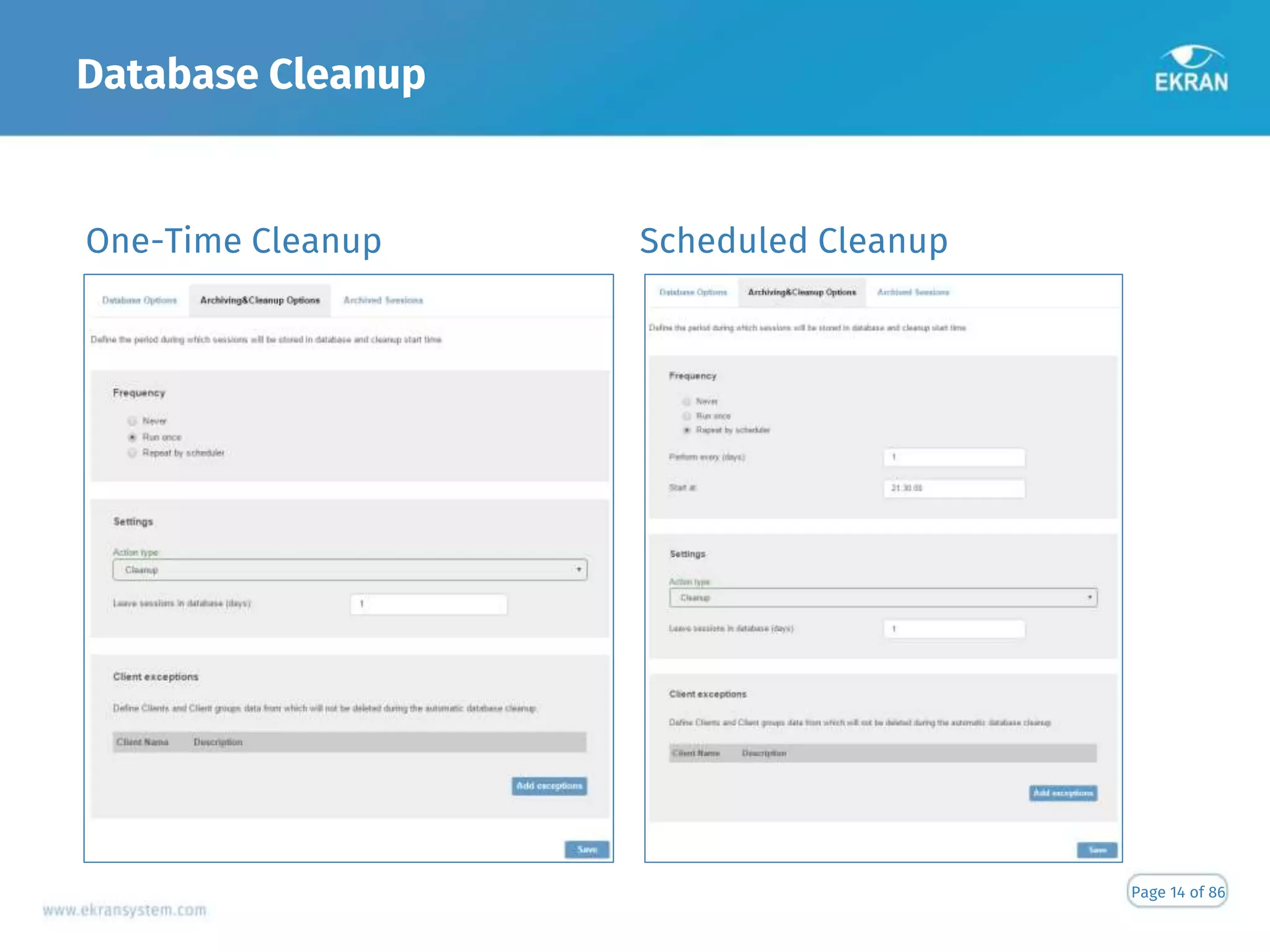Viewport: 1270px width, 952px height.
Task: Click the Perform every (days) input field
Action: coord(954,457)
